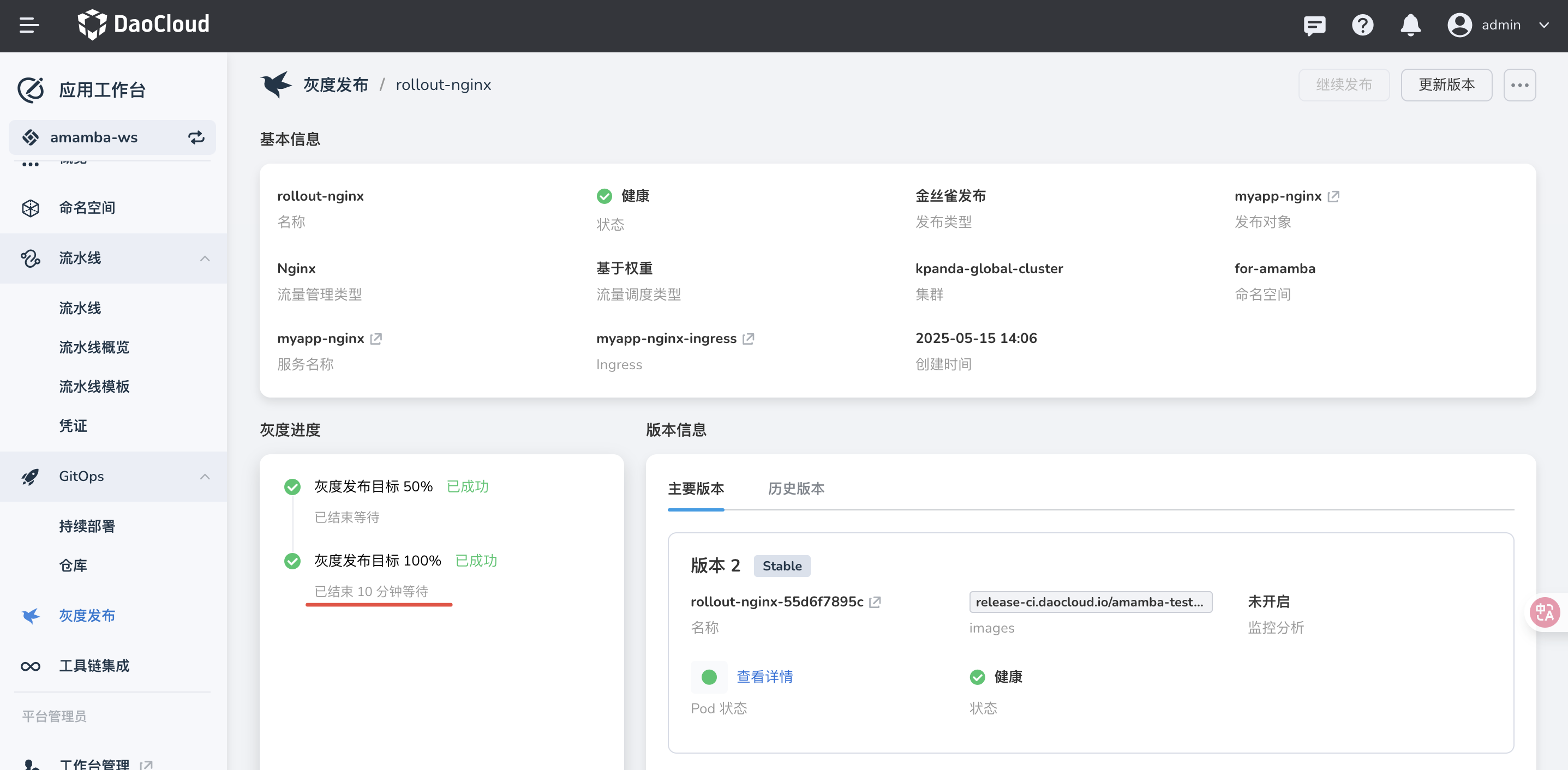Toggle the hamburger sidebar menu icon
This screenshot has width=1568, height=770.
tap(28, 25)
